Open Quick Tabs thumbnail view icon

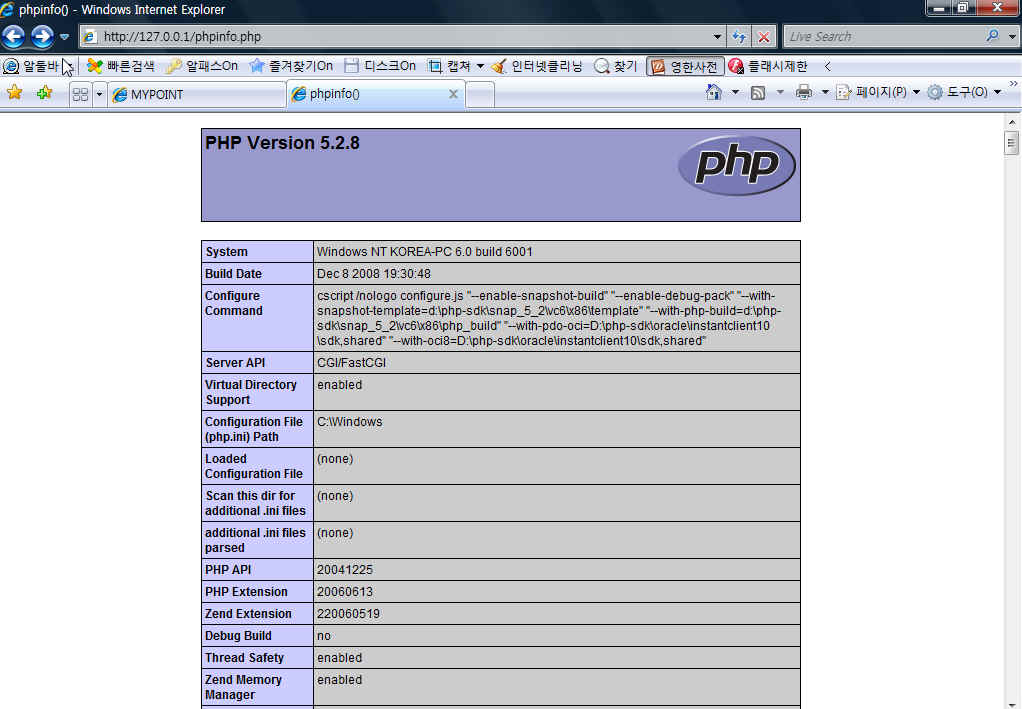[80, 94]
